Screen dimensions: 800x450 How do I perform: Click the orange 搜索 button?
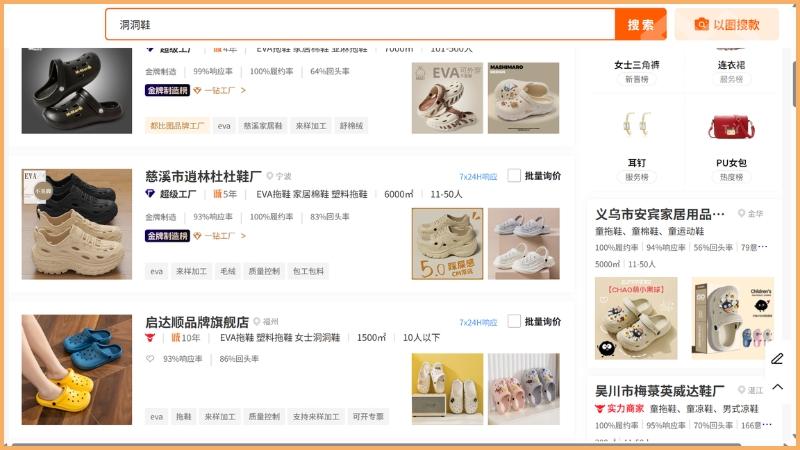(640, 24)
